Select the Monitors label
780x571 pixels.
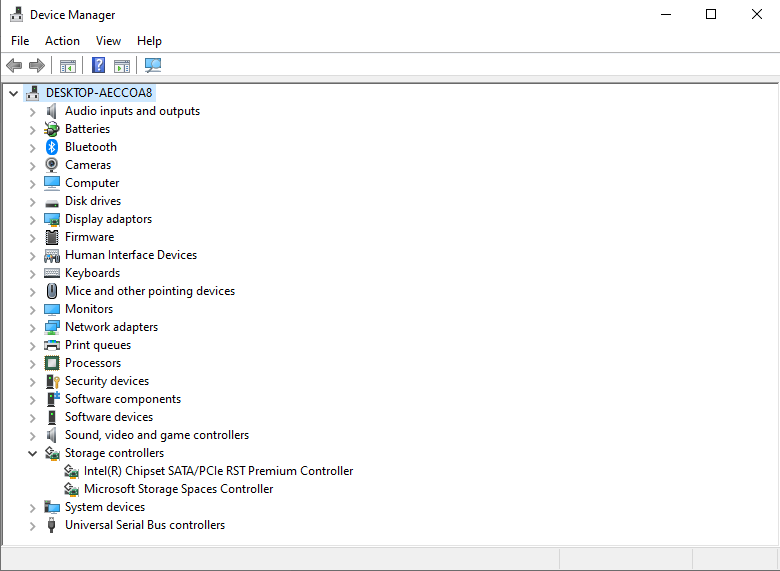click(x=89, y=309)
